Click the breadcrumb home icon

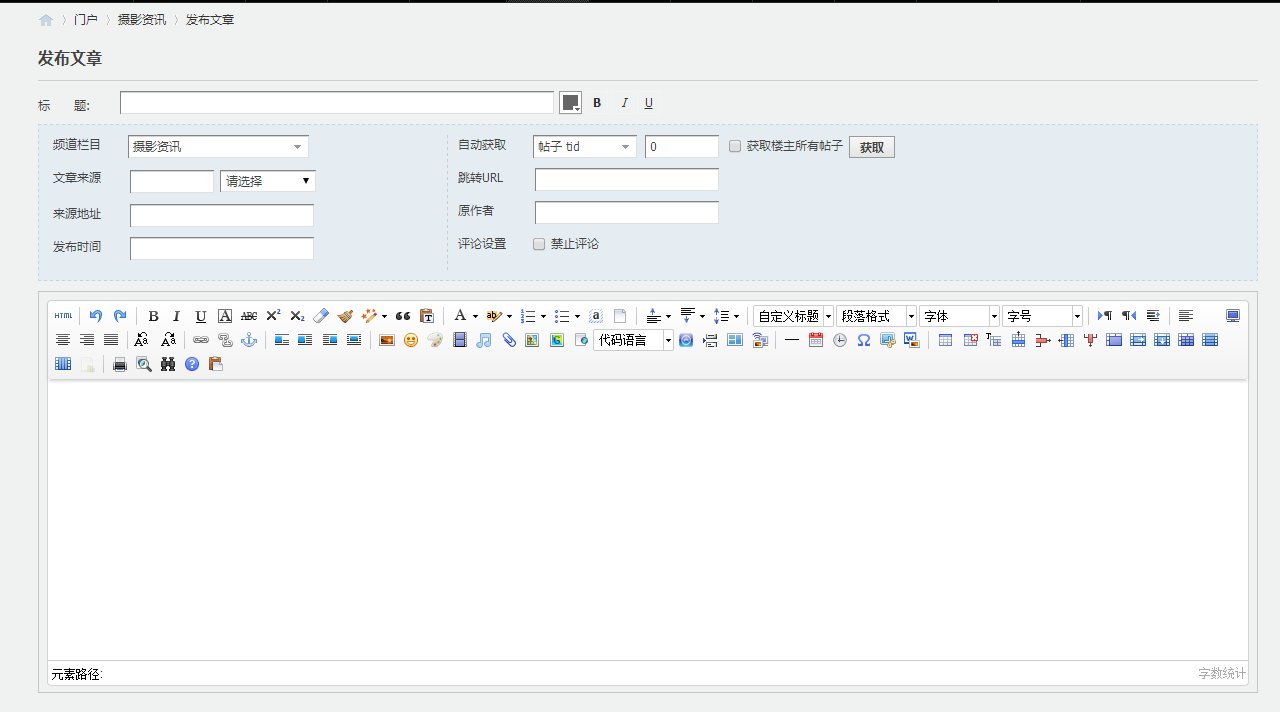click(x=46, y=20)
